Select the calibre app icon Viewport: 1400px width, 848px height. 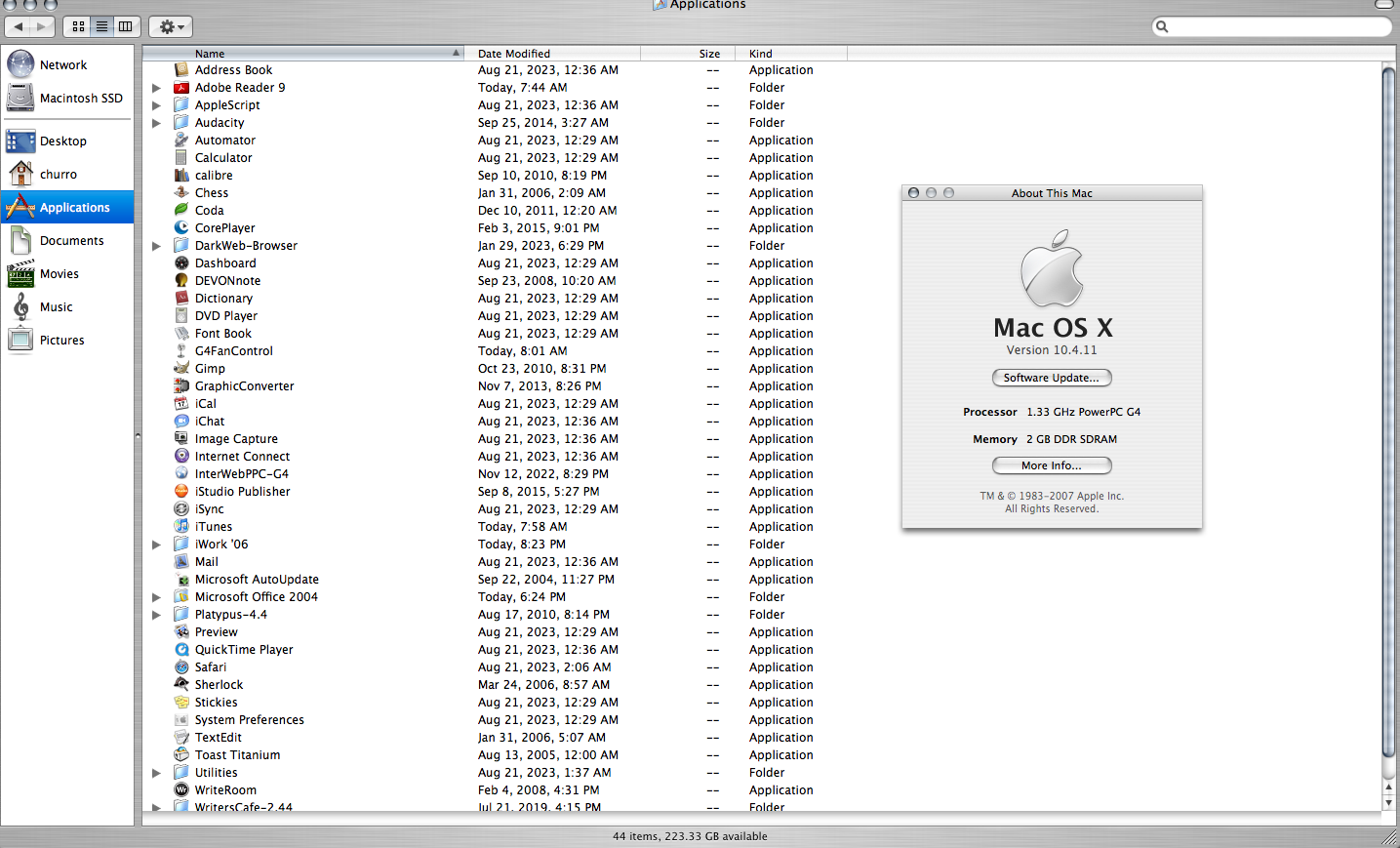click(181, 175)
